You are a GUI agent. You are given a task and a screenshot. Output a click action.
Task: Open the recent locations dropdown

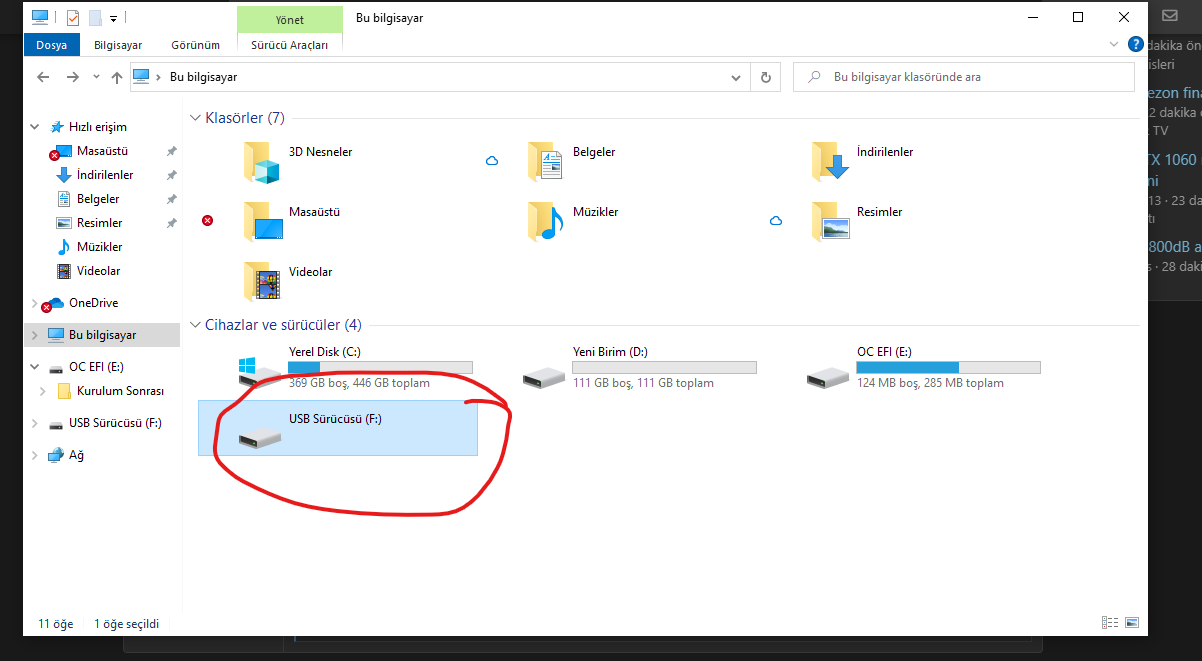pos(96,77)
